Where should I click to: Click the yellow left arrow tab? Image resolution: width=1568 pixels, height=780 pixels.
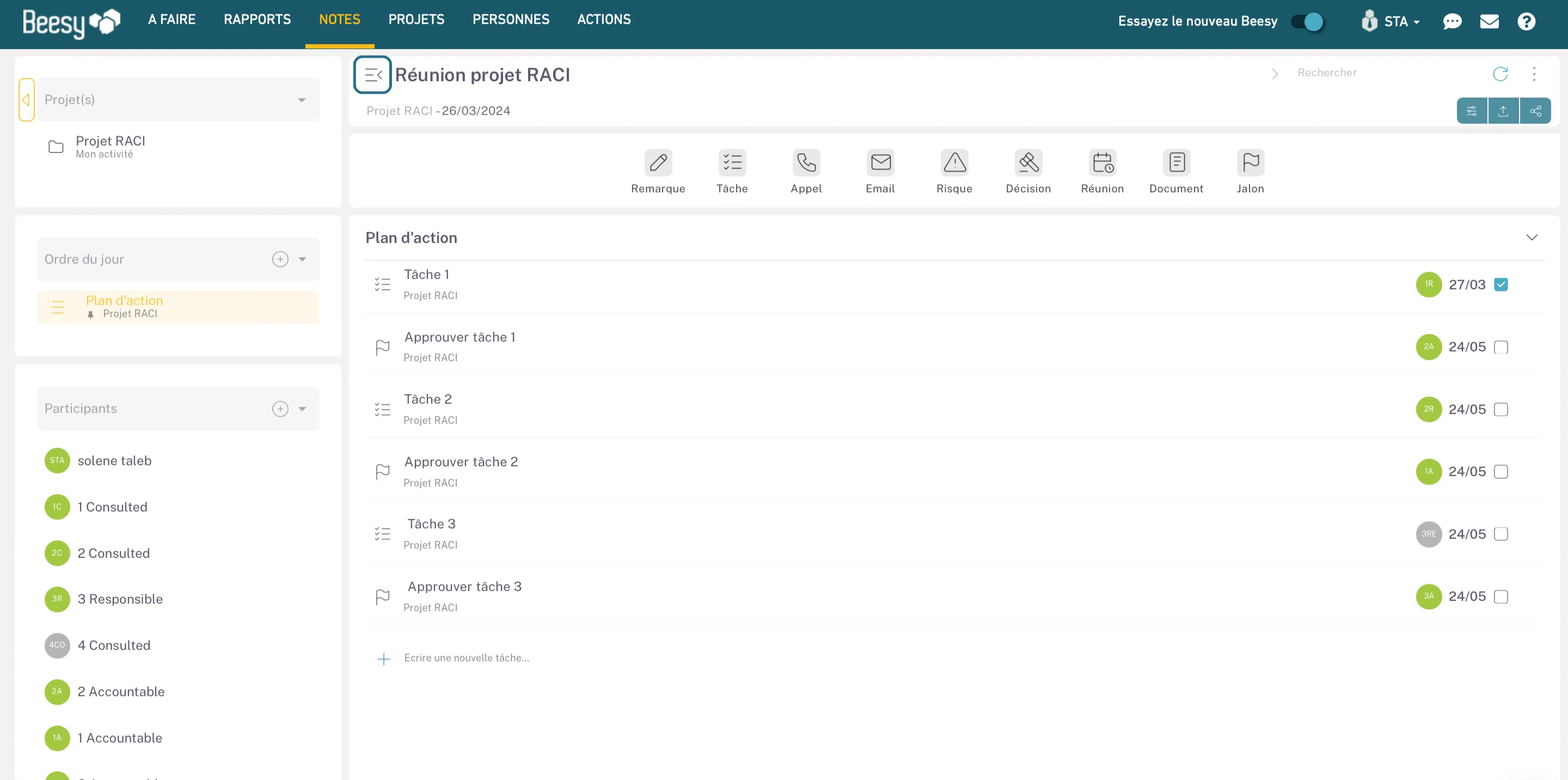pos(26,100)
